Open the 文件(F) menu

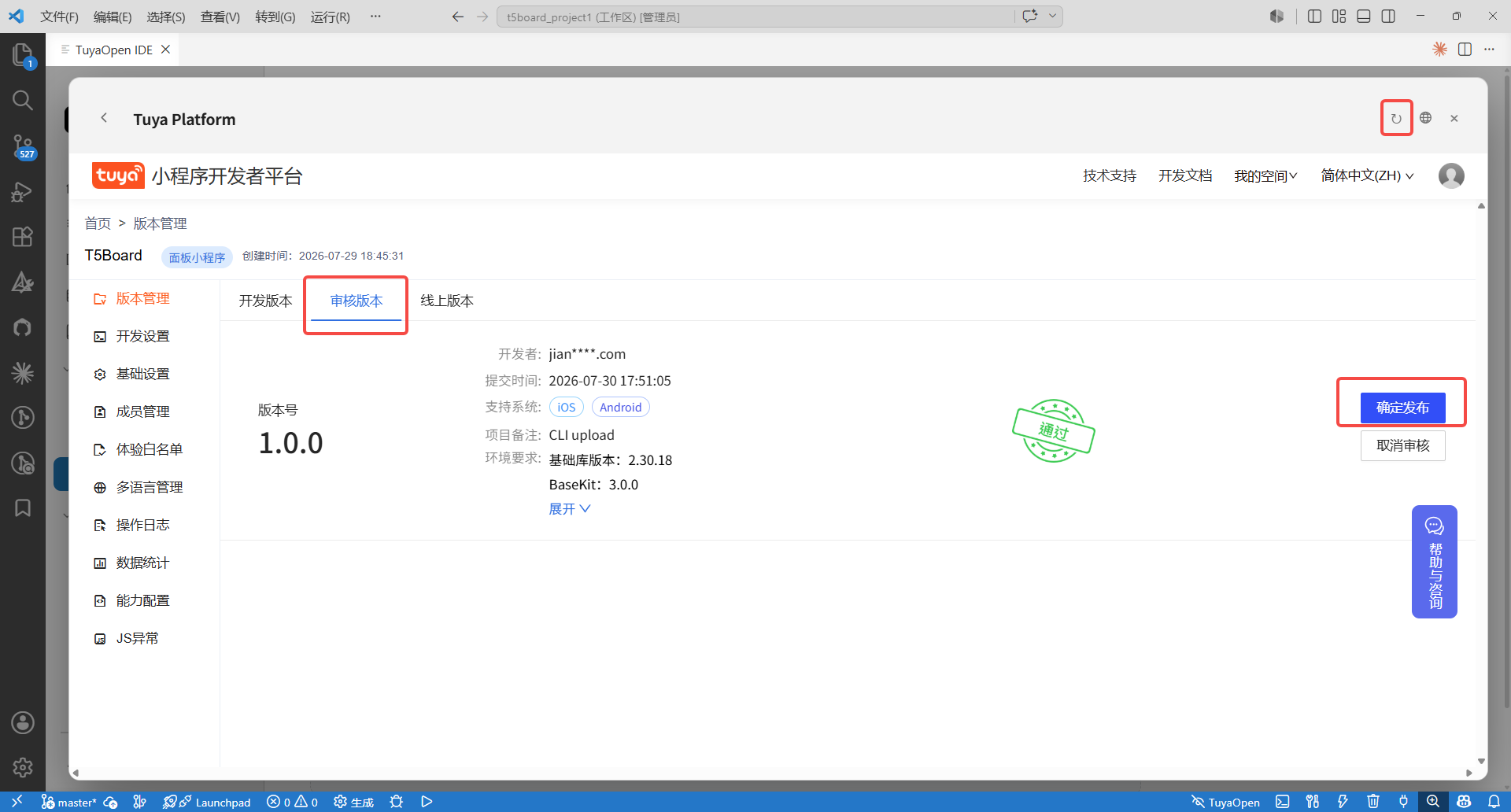59,17
